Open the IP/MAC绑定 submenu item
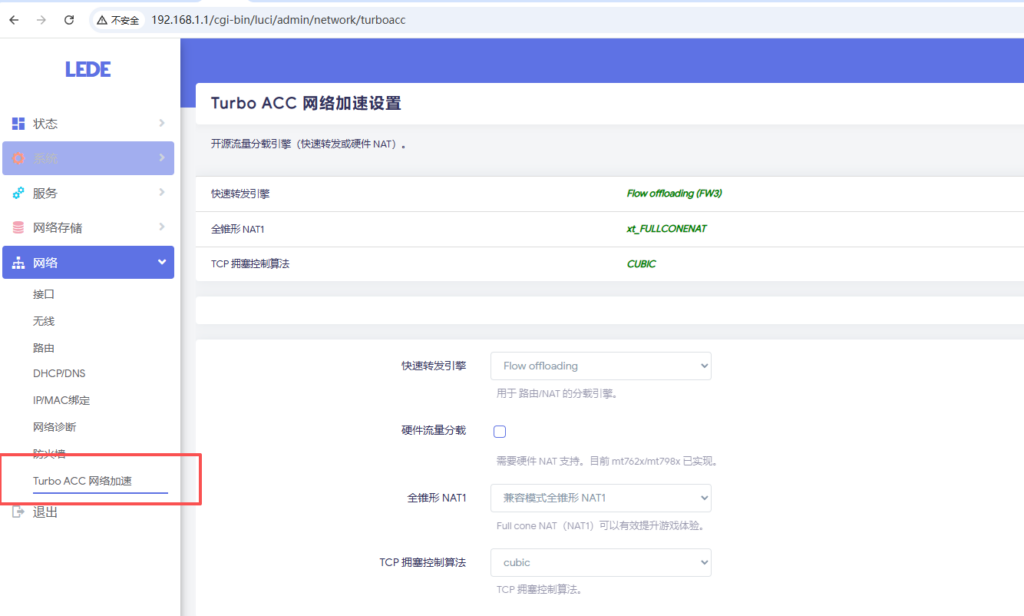The width and height of the screenshot is (1024, 616). pyautogui.click(x=61, y=400)
